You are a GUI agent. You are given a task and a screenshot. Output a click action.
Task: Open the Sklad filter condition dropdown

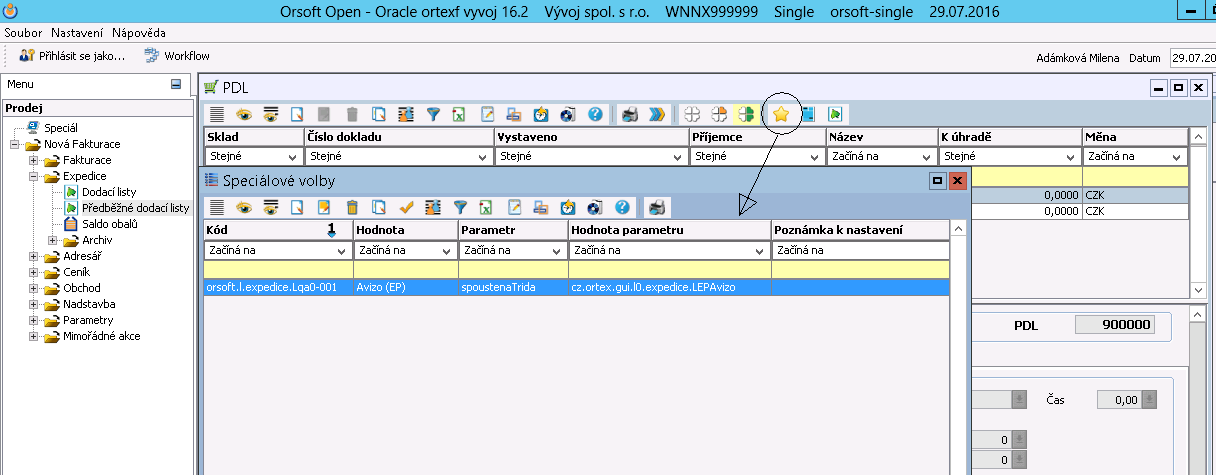[x=291, y=157]
